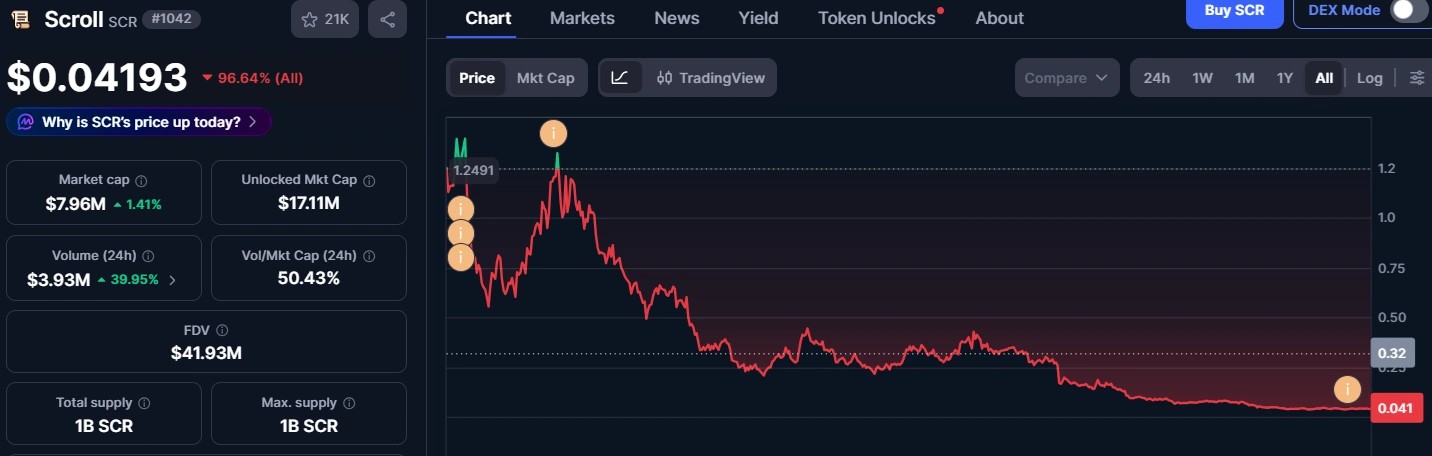Click FDV info icon

tap(222, 330)
